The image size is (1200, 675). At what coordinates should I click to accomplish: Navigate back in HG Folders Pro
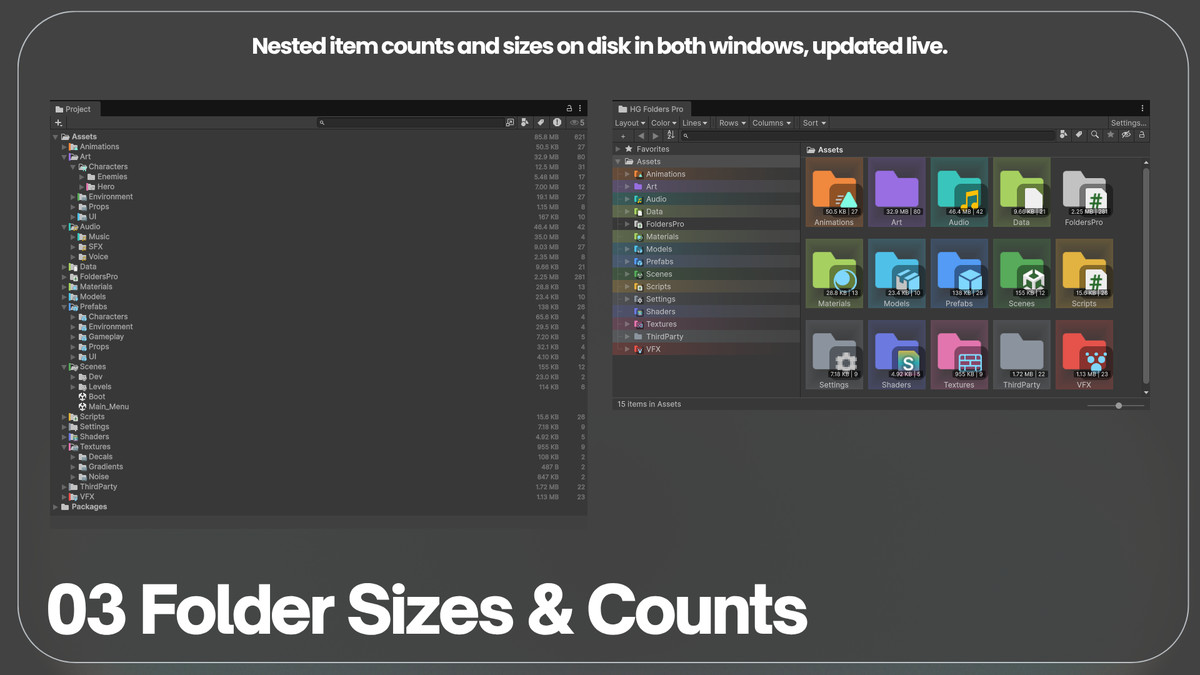pos(641,135)
